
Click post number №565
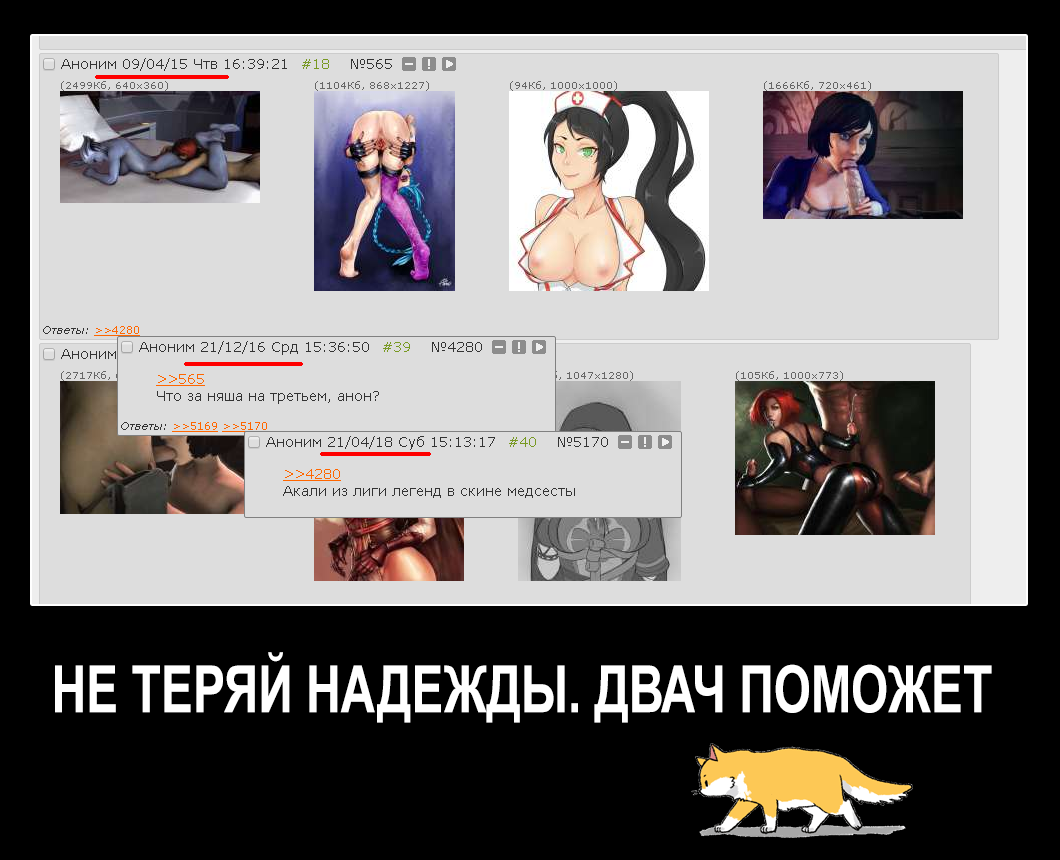click(371, 64)
